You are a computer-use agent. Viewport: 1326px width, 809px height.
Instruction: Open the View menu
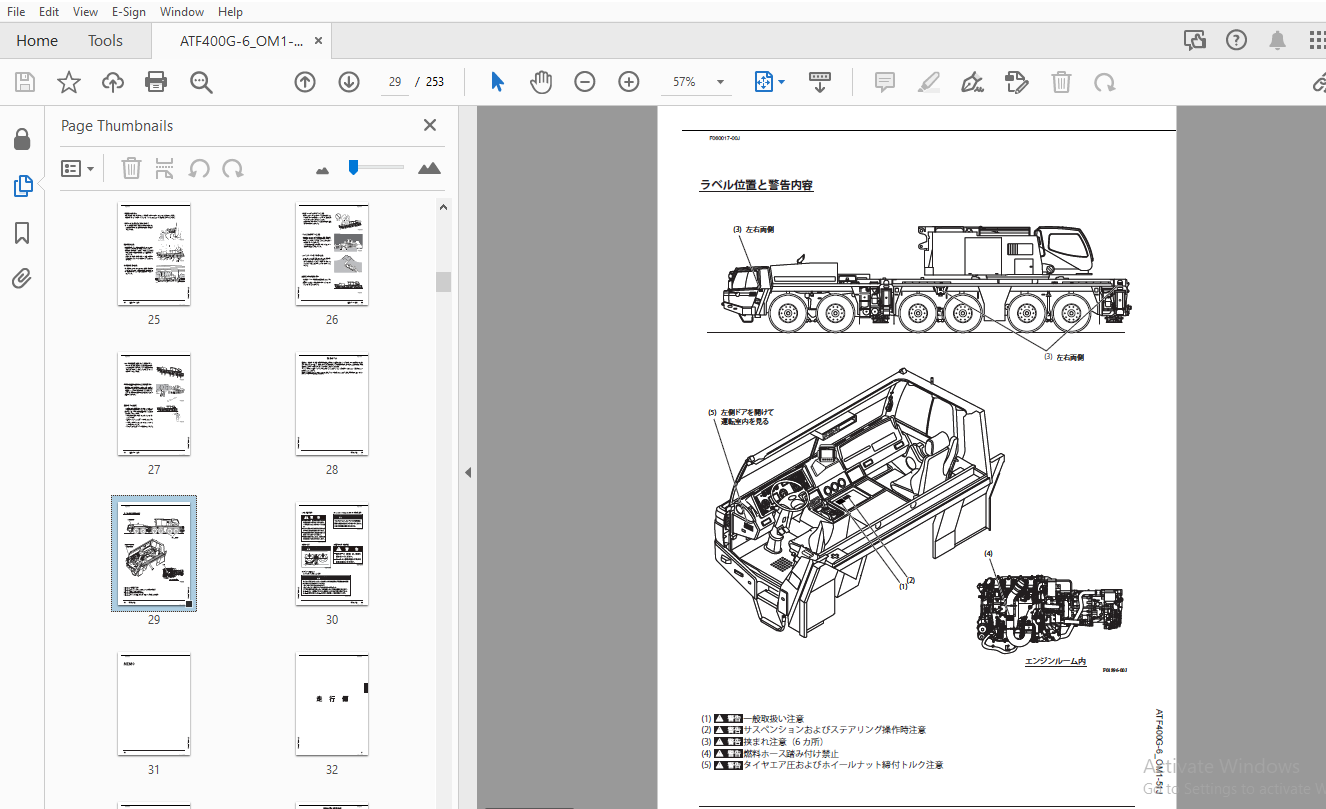(x=85, y=11)
